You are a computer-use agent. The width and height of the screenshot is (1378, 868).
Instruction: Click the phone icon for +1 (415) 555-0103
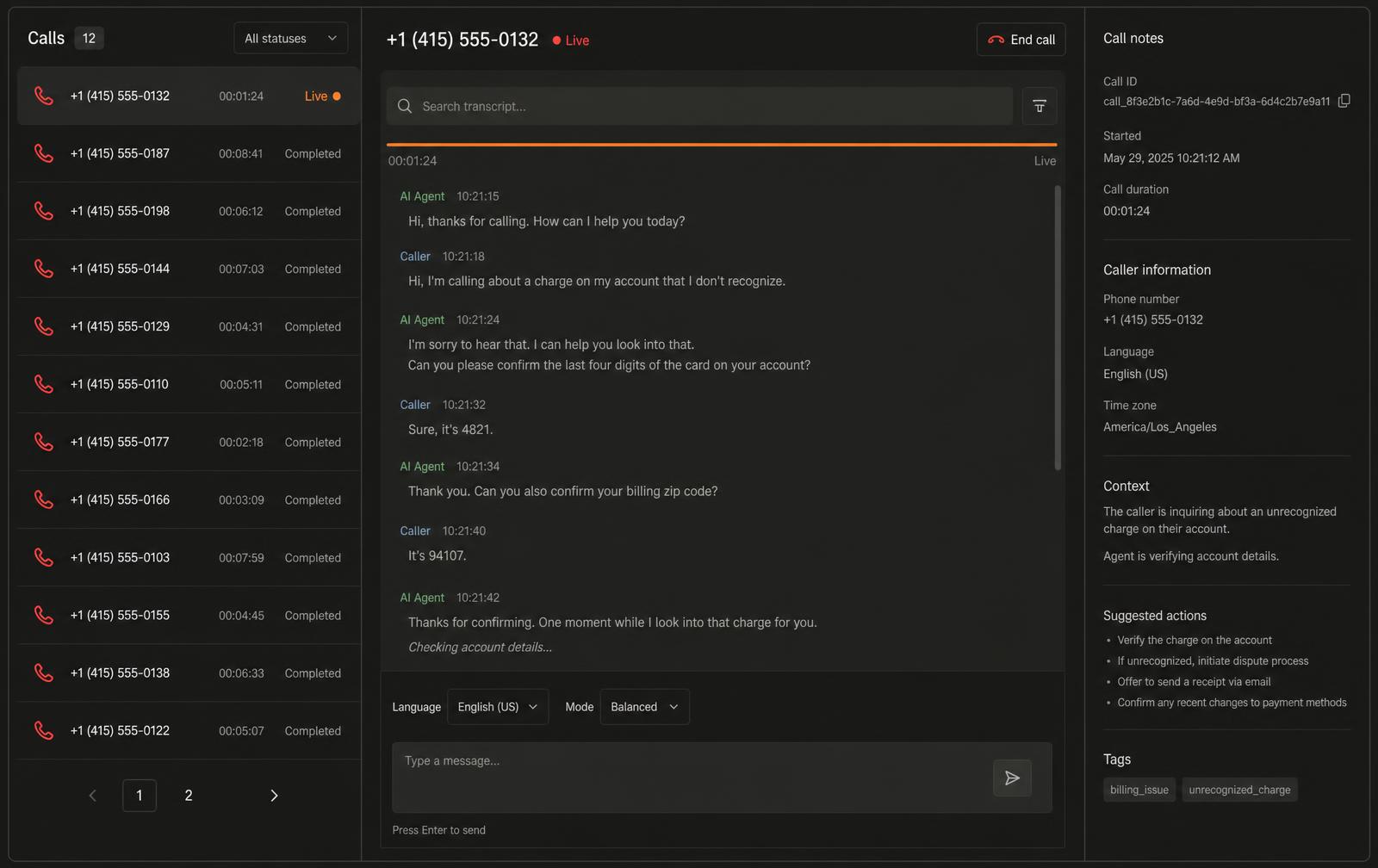43,557
